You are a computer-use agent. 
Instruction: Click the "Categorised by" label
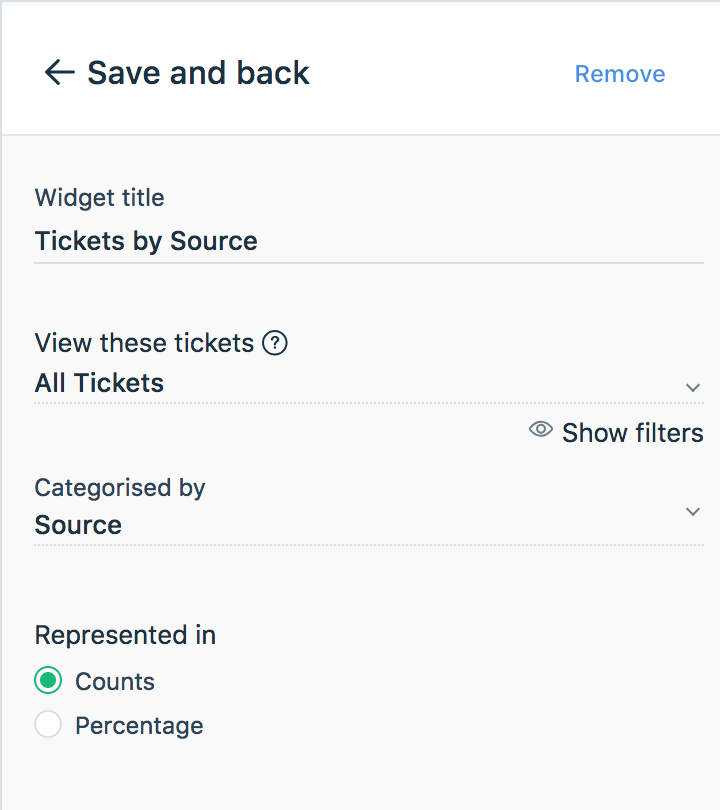(x=119, y=488)
